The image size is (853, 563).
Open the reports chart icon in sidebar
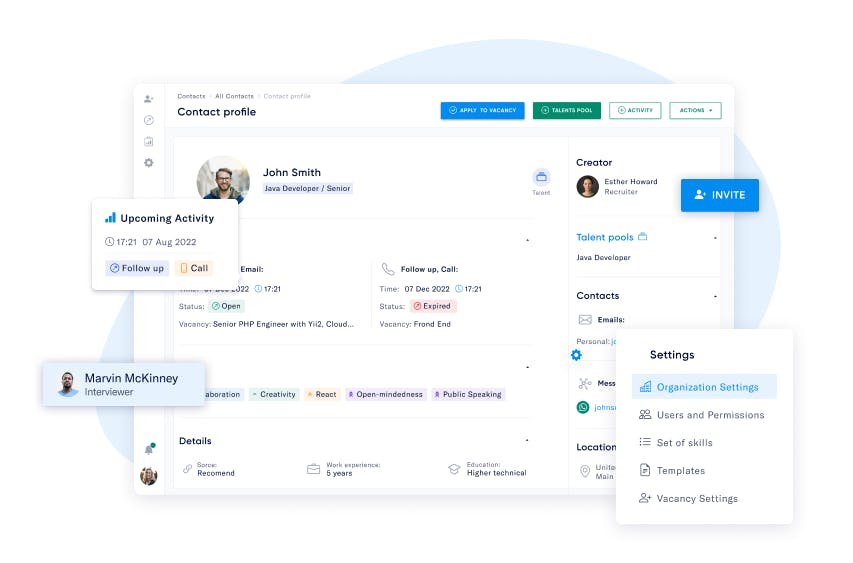tap(149, 141)
